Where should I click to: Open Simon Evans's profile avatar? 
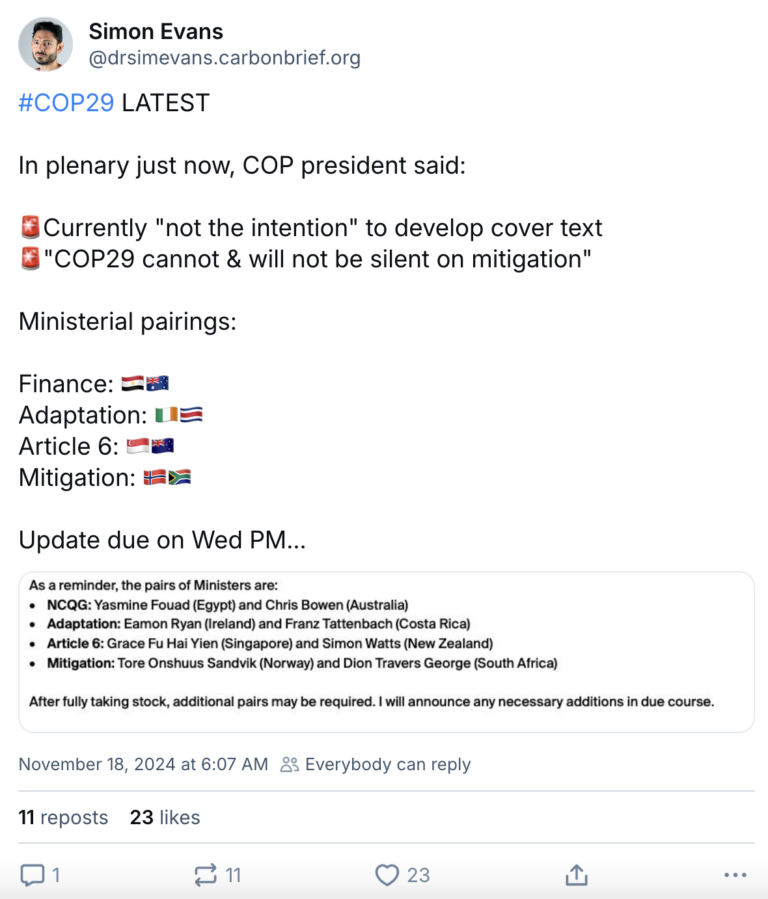pyautogui.click(x=46, y=44)
